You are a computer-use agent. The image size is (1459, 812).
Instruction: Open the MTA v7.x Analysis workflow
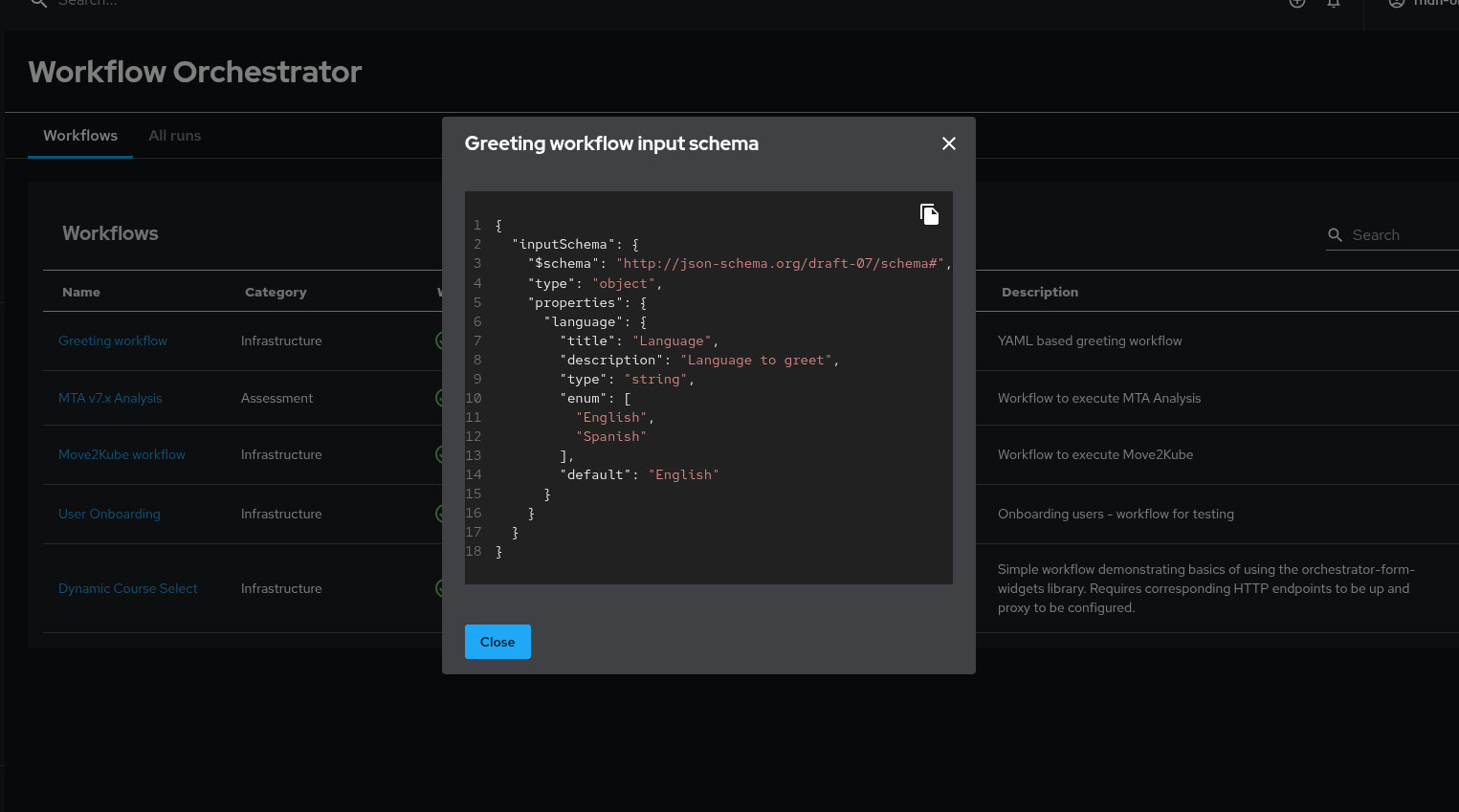point(110,398)
